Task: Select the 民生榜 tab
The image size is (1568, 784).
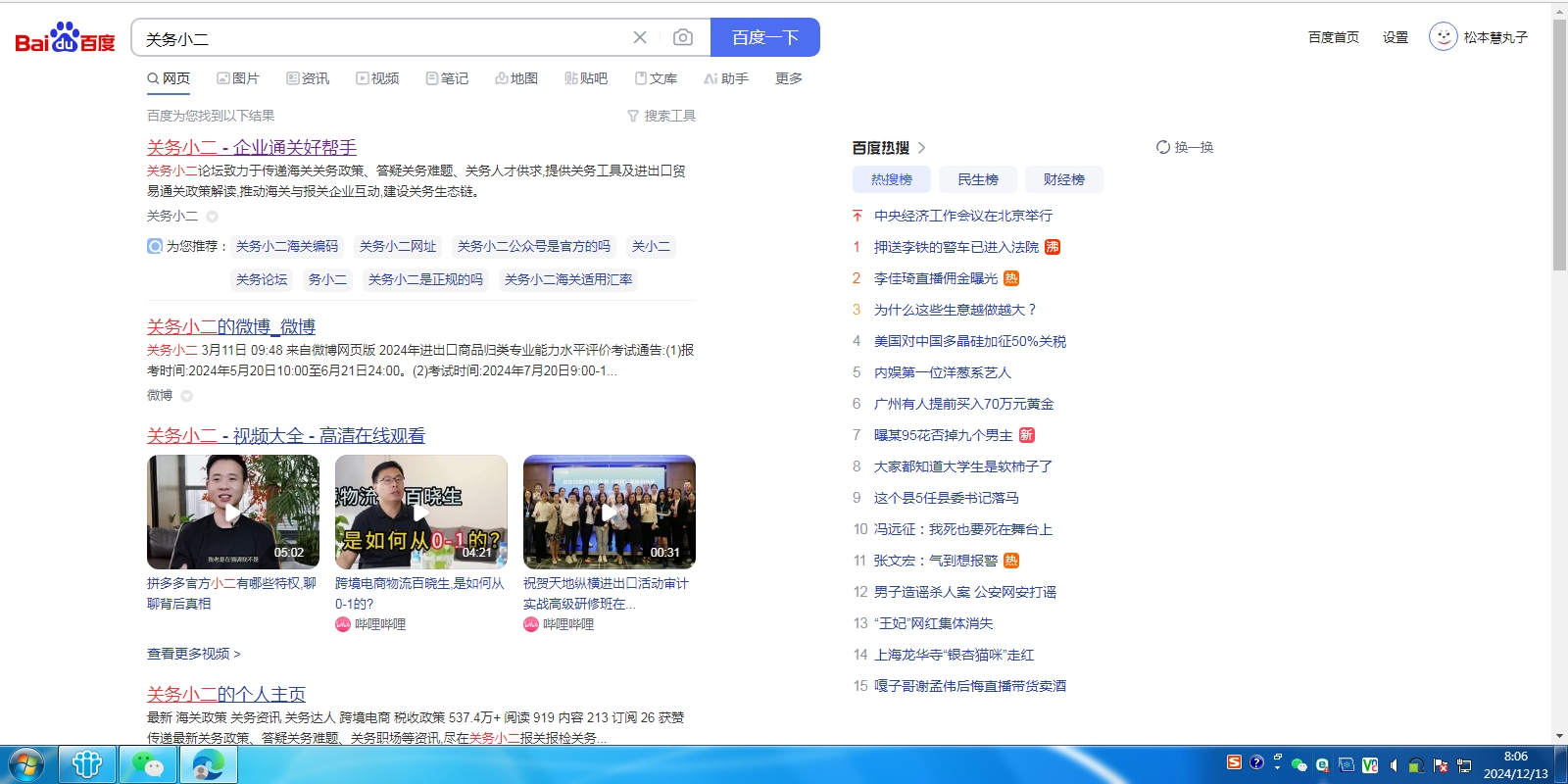Action: (x=978, y=179)
